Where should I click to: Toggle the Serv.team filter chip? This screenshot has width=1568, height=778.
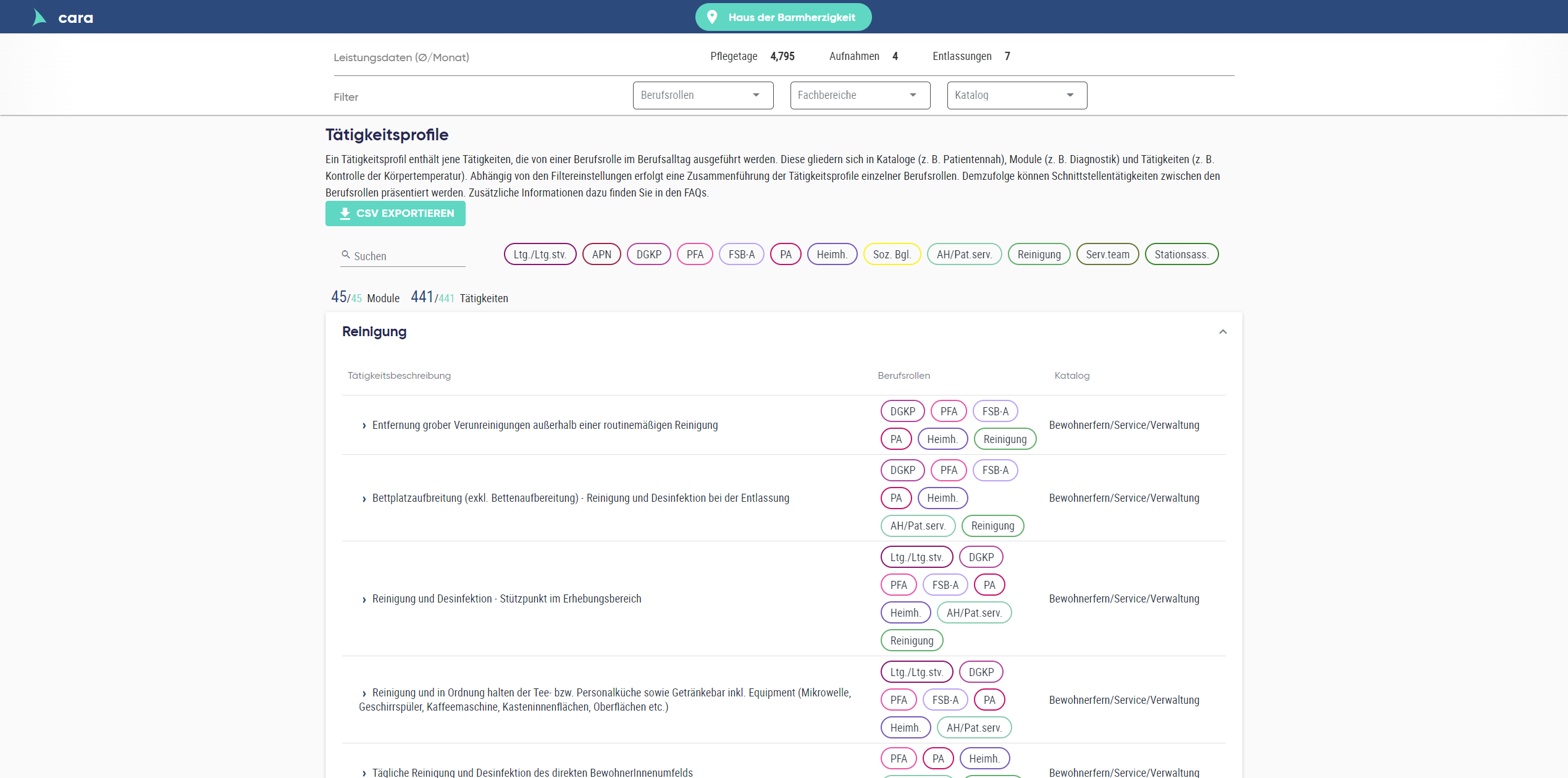pyautogui.click(x=1107, y=254)
